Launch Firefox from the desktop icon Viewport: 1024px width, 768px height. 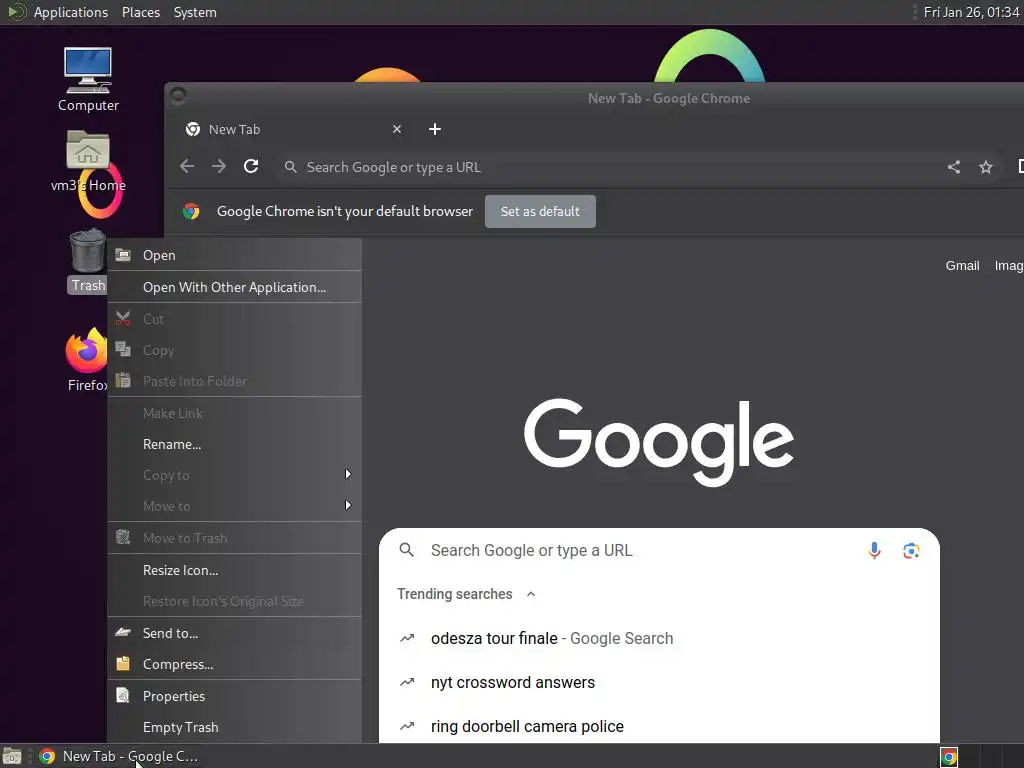point(87,360)
